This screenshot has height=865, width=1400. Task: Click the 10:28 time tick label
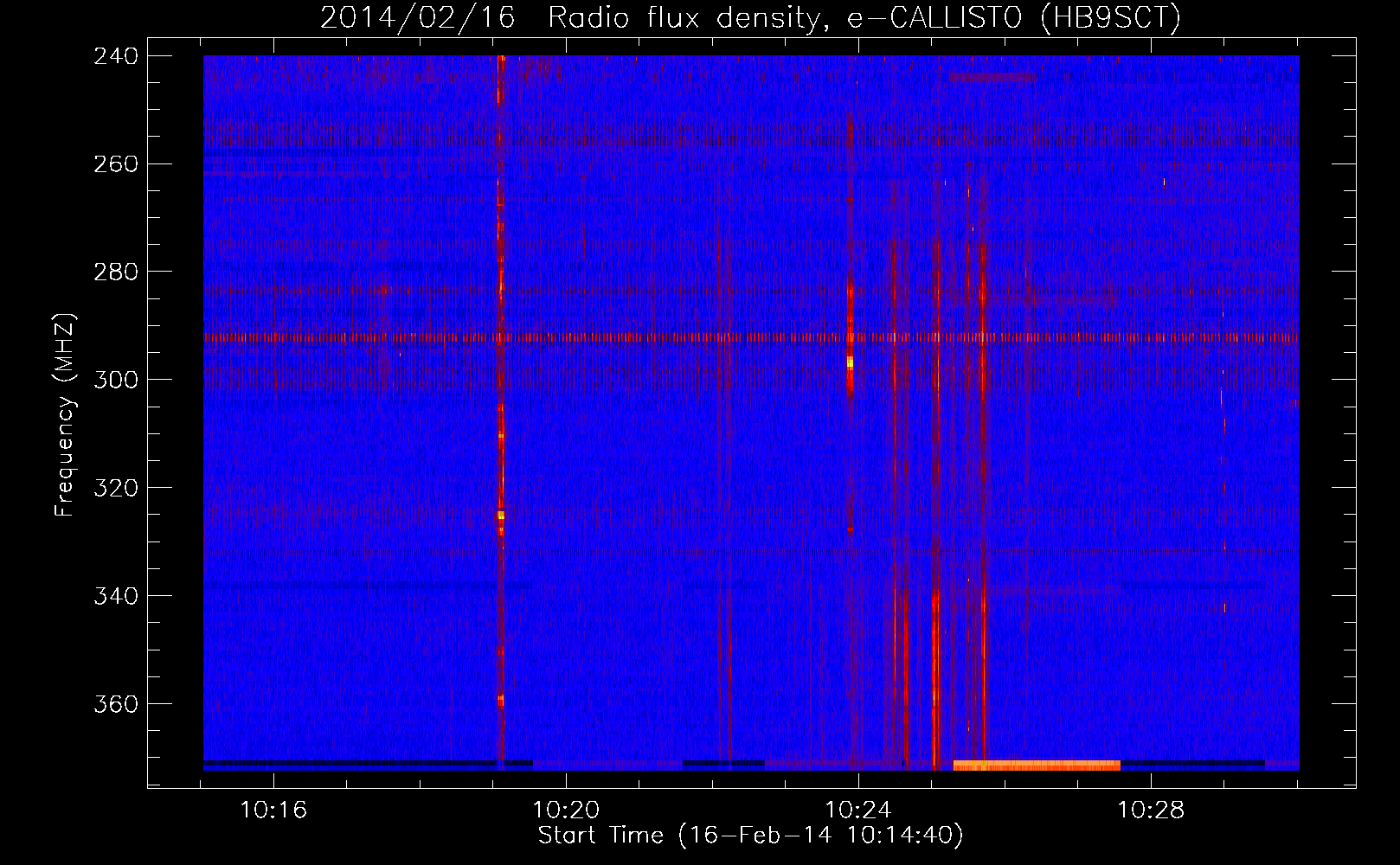point(1151,811)
